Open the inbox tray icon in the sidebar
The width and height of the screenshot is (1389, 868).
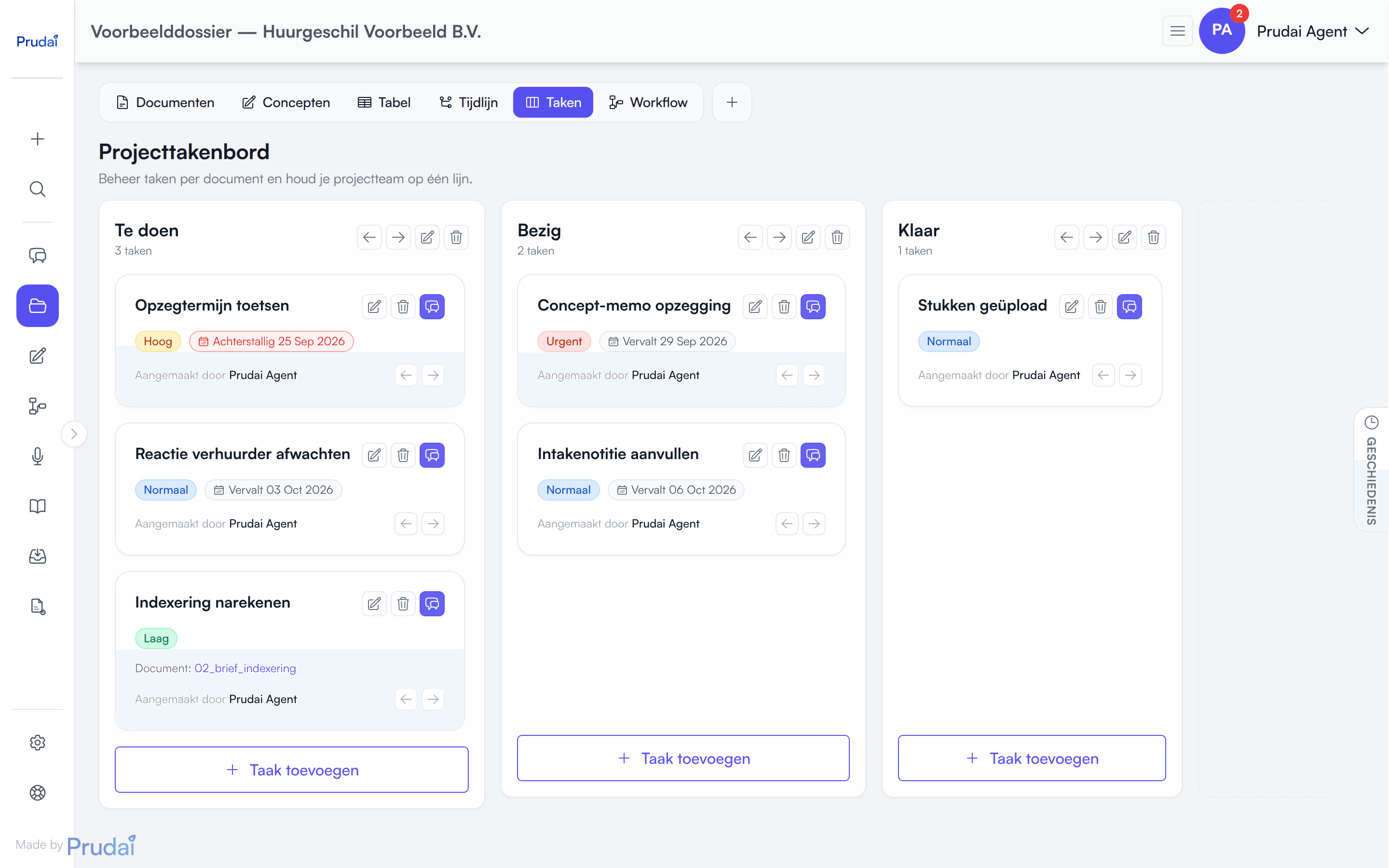[x=37, y=556]
